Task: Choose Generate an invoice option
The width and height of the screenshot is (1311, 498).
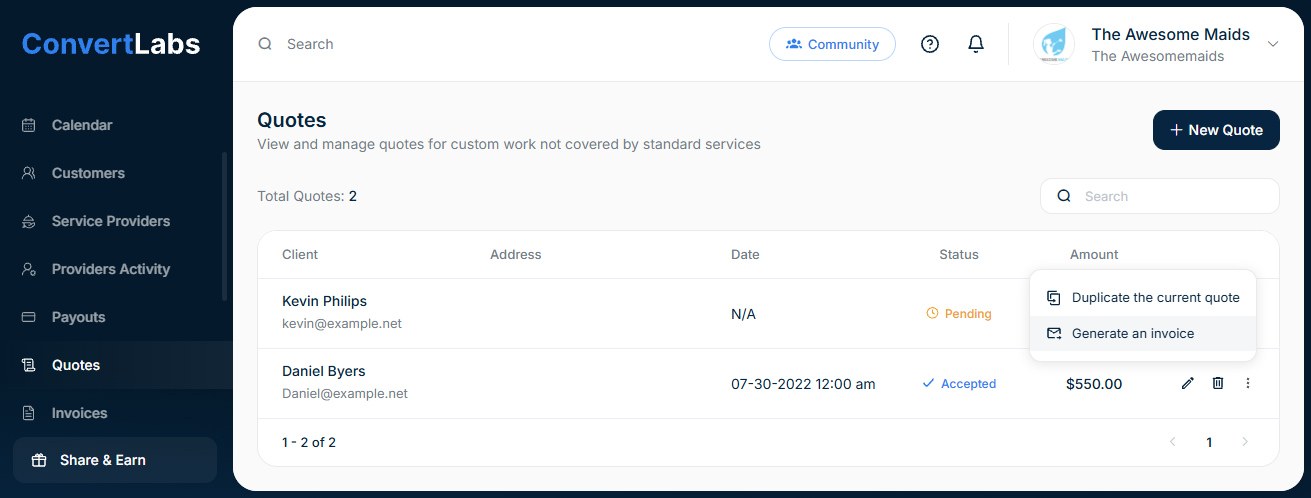Action: pyautogui.click(x=1132, y=333)
